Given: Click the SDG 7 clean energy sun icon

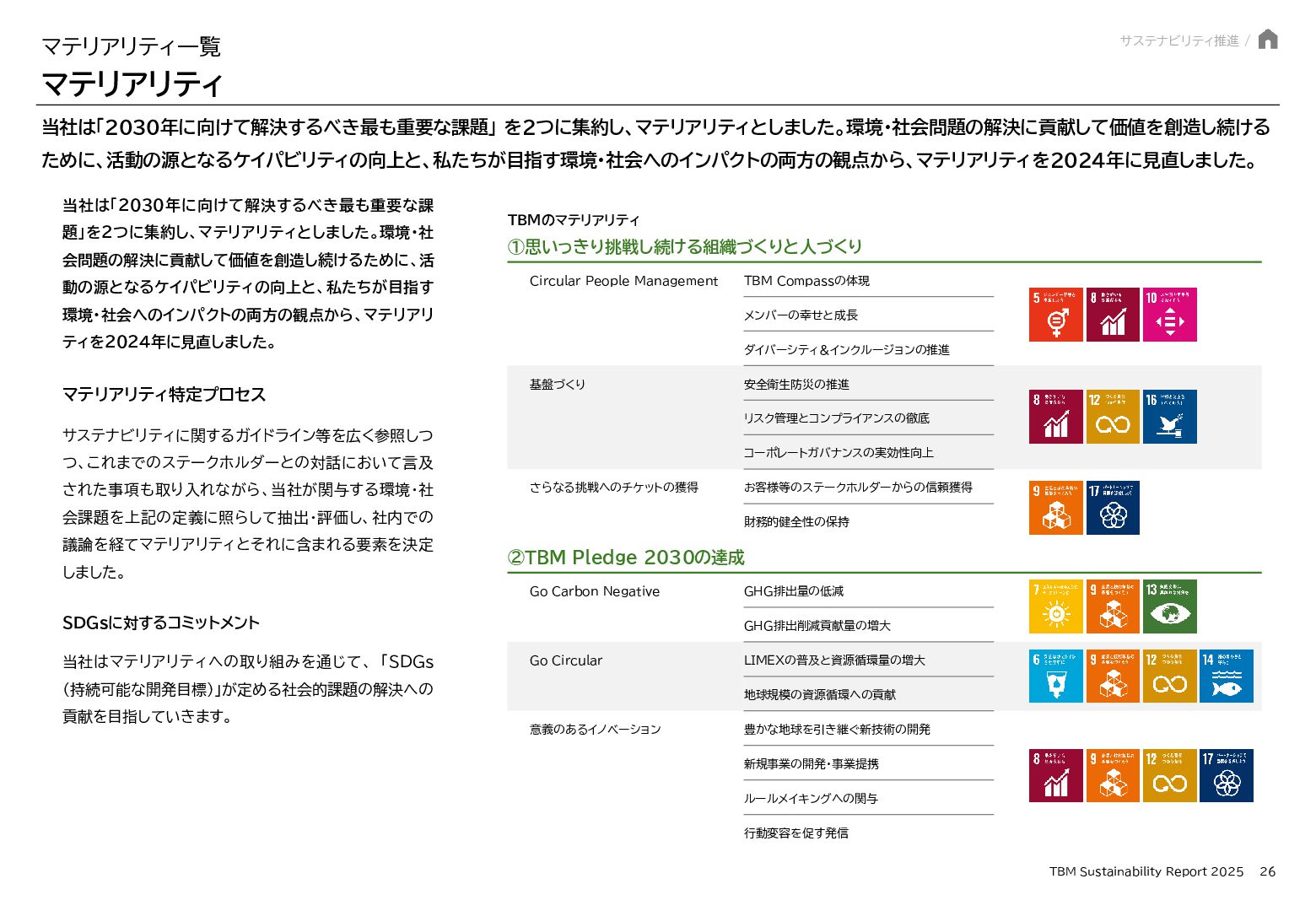Looking at the screenshot, I should pyautogui.click(x=1055, y=606).
